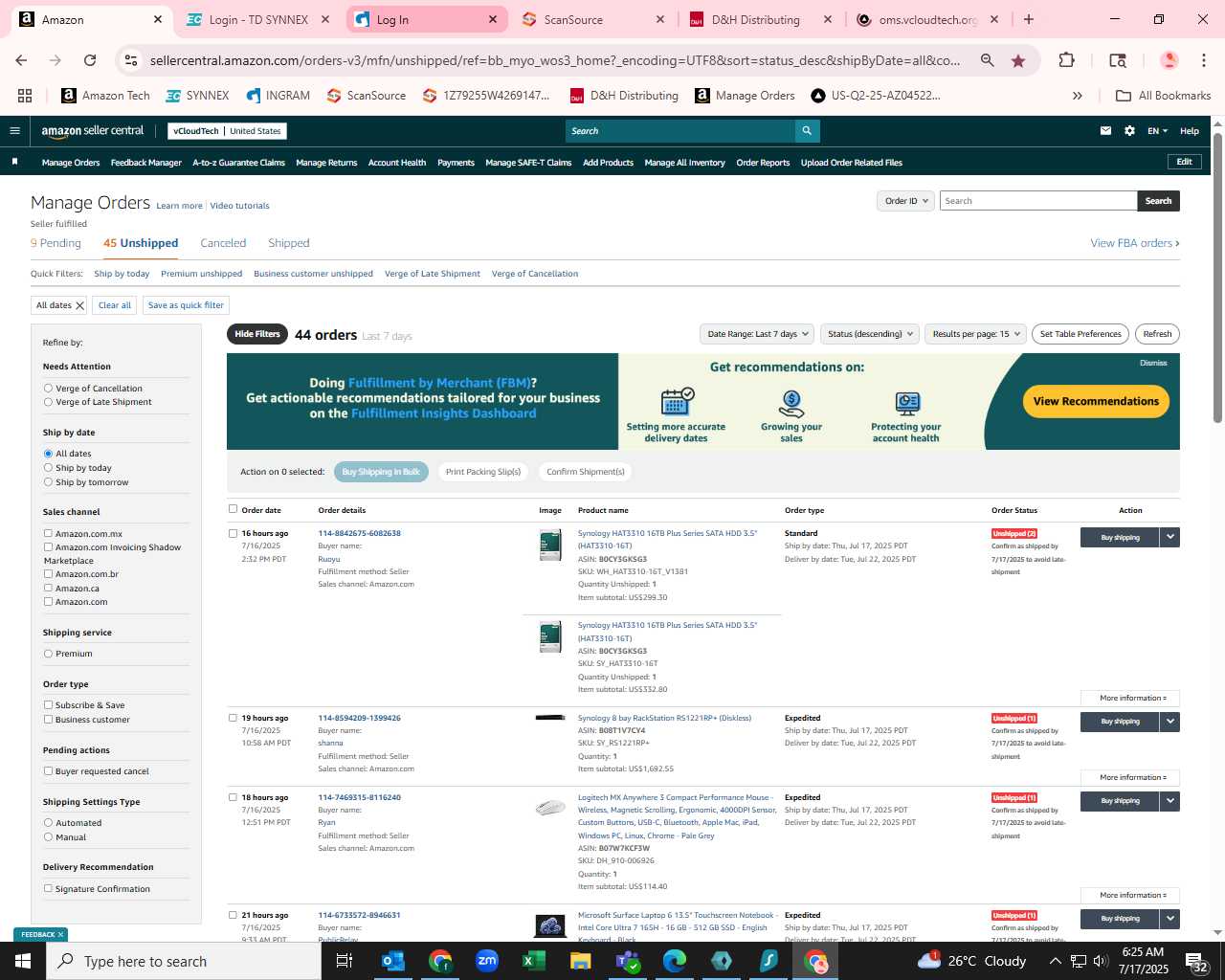Close the Feedback tab widget
Viewport: 1225px width, 980px height.
(60, 935)
